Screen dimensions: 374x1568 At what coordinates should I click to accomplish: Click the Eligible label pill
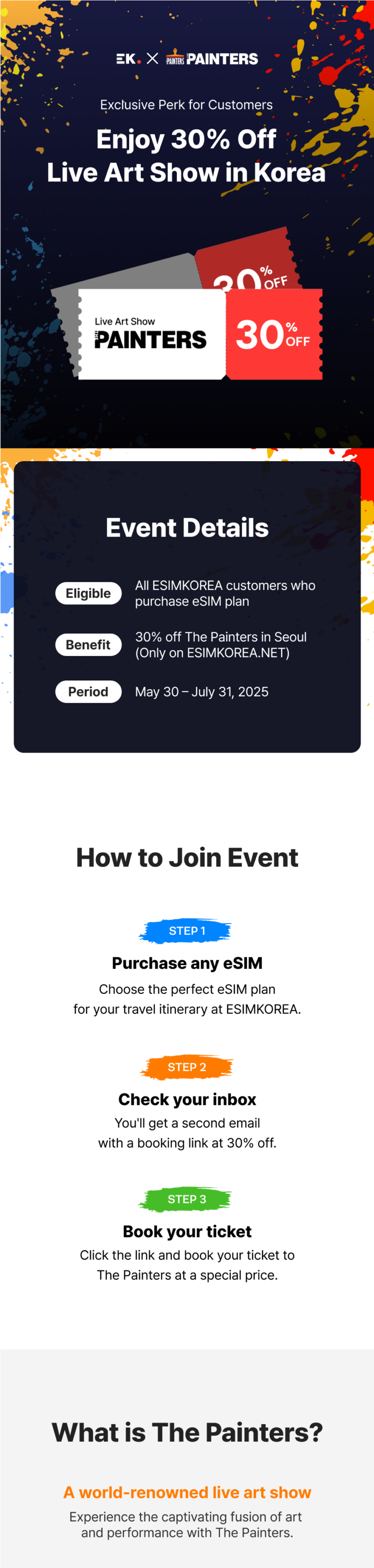[x=88, y=594]
